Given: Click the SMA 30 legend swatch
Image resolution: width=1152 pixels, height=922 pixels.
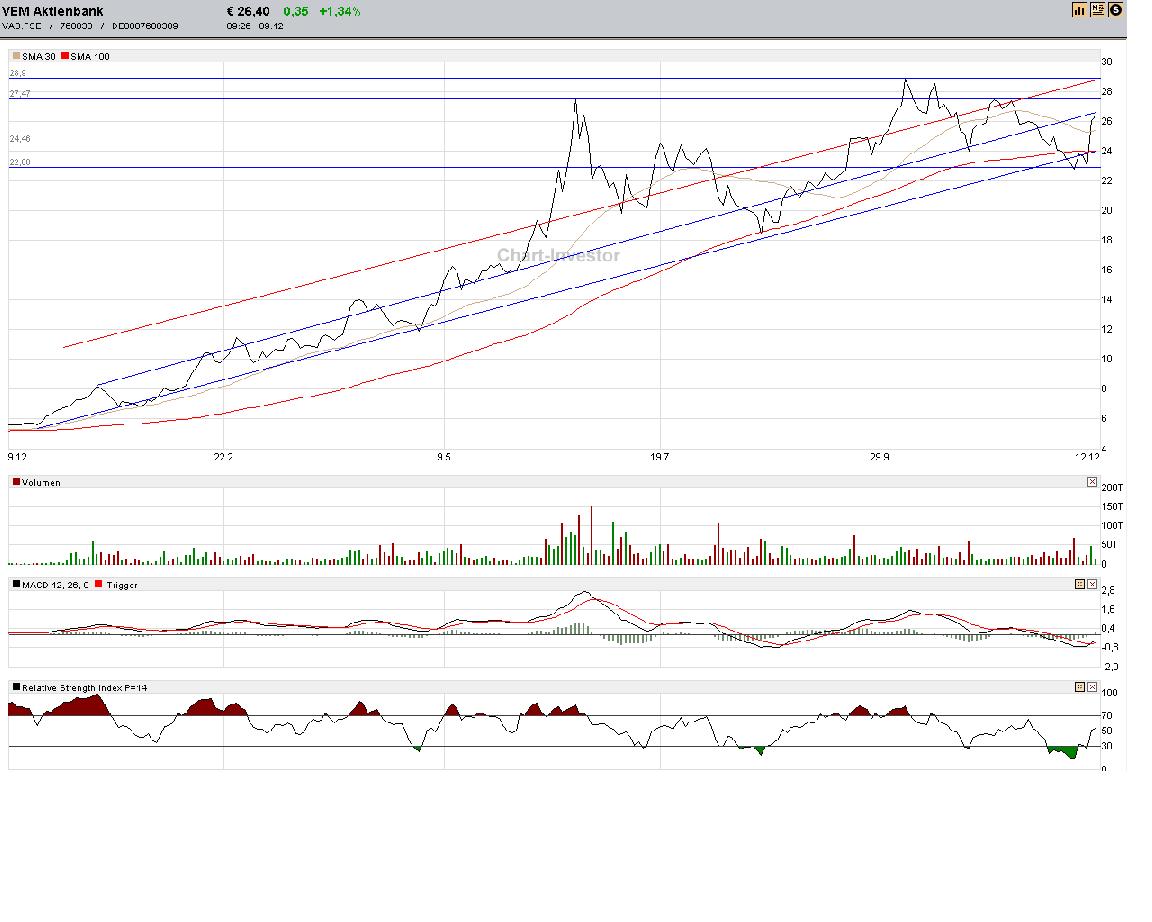Looking at the screenshot, I should pyautogui.click(x=16, y=56).
